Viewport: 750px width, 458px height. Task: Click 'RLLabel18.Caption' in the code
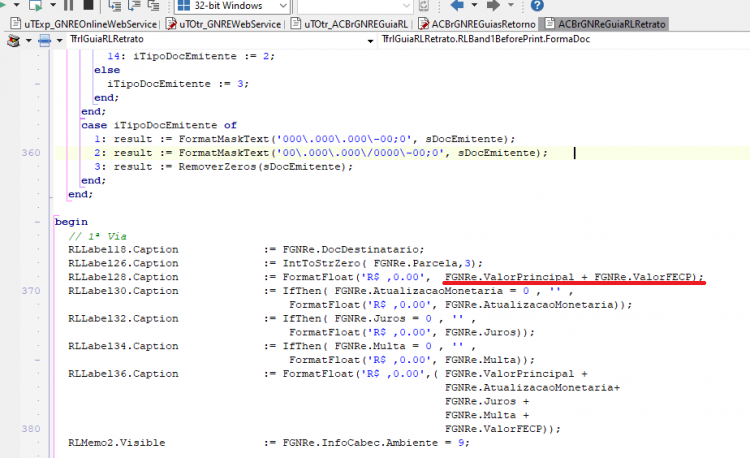[x=123, y=250]
